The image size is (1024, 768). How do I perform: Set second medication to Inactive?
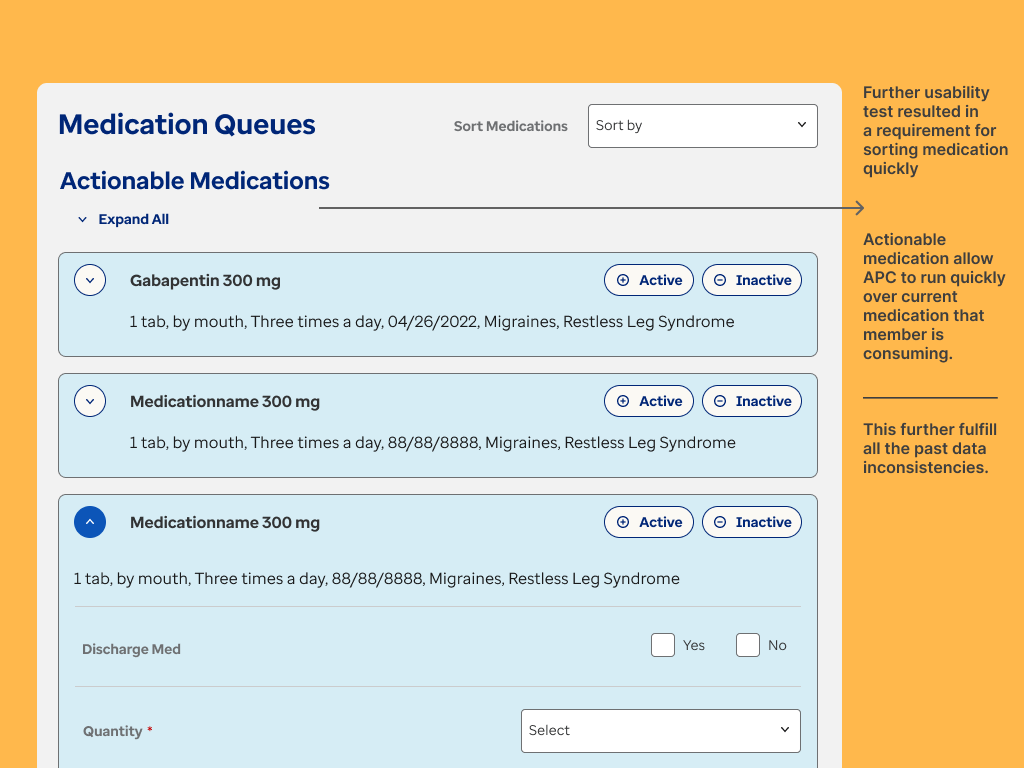point(751,401)
